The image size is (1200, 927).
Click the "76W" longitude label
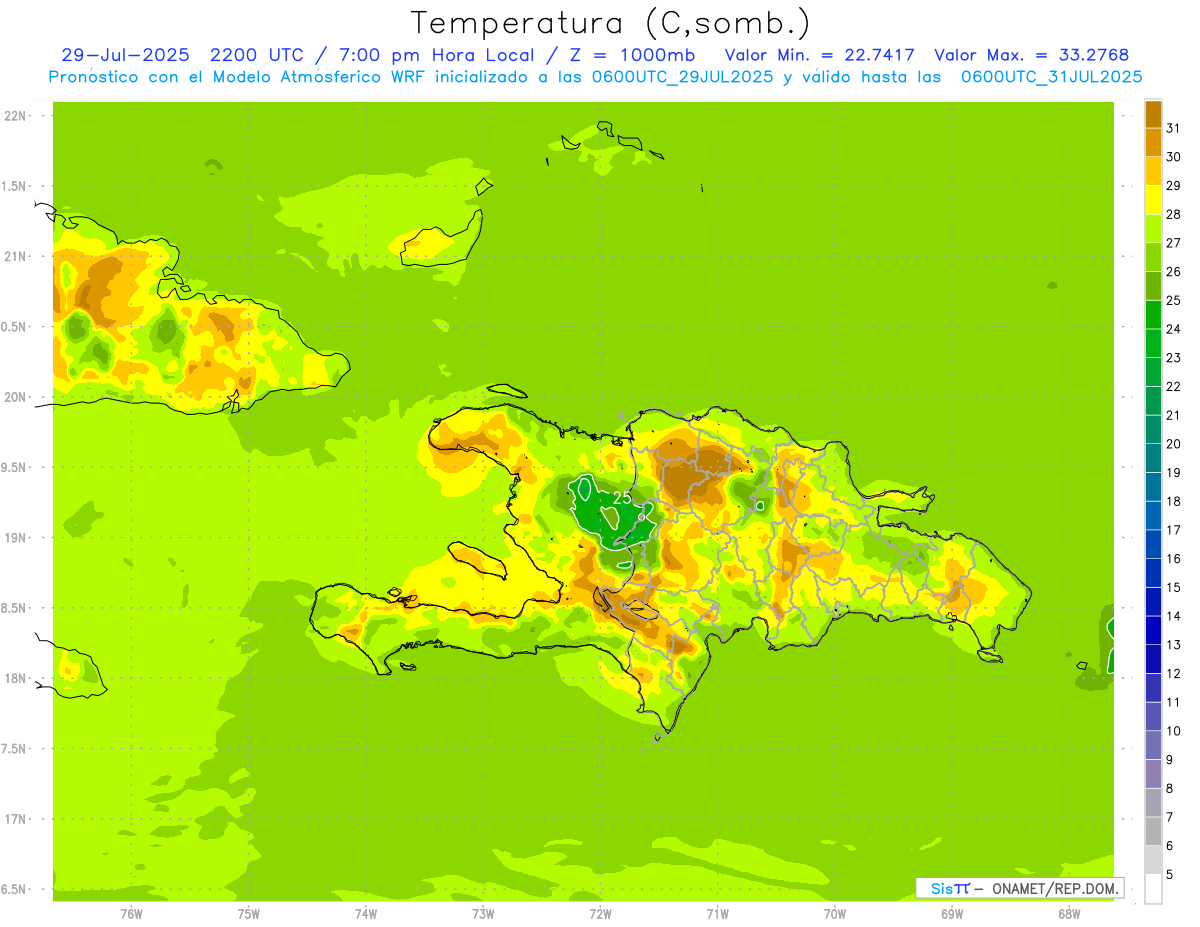click(x=131, y=913)
